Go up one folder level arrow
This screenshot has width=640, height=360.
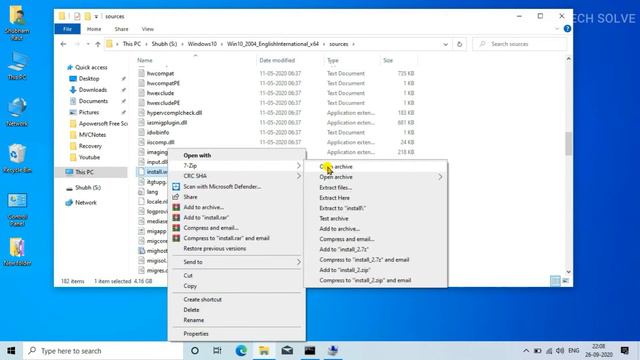[98, 44]
